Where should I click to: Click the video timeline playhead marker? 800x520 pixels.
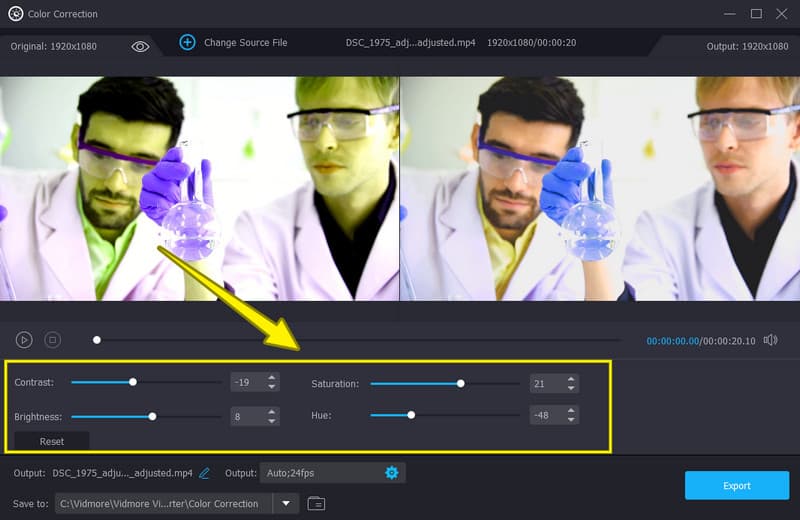tap(97, 340)
